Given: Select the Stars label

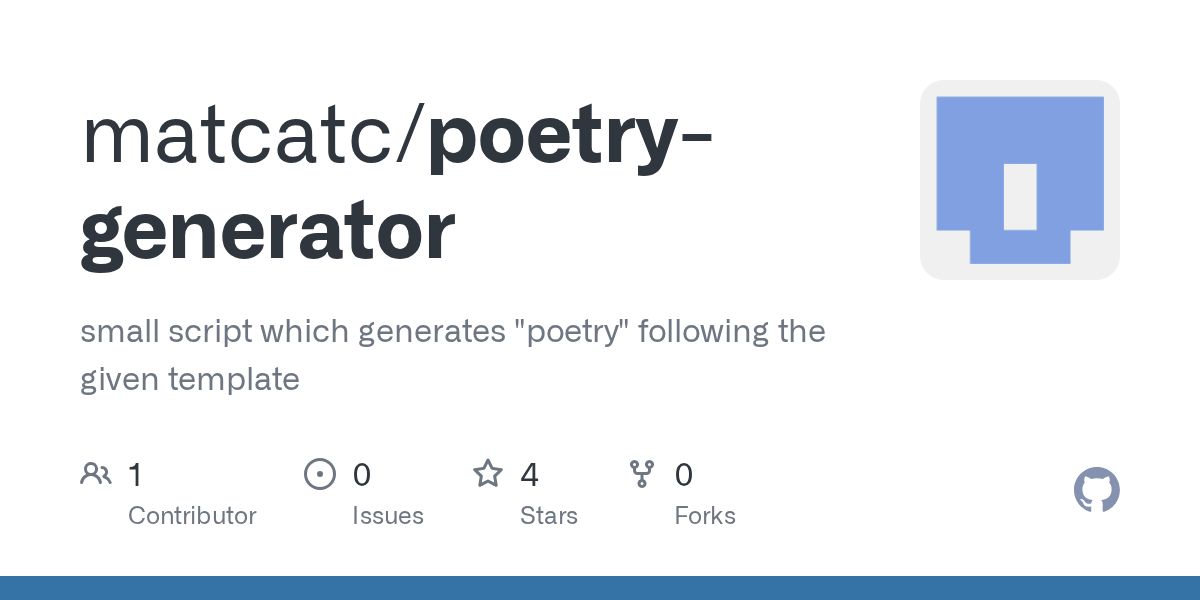Looking at the screenshot, I should 548,516.
